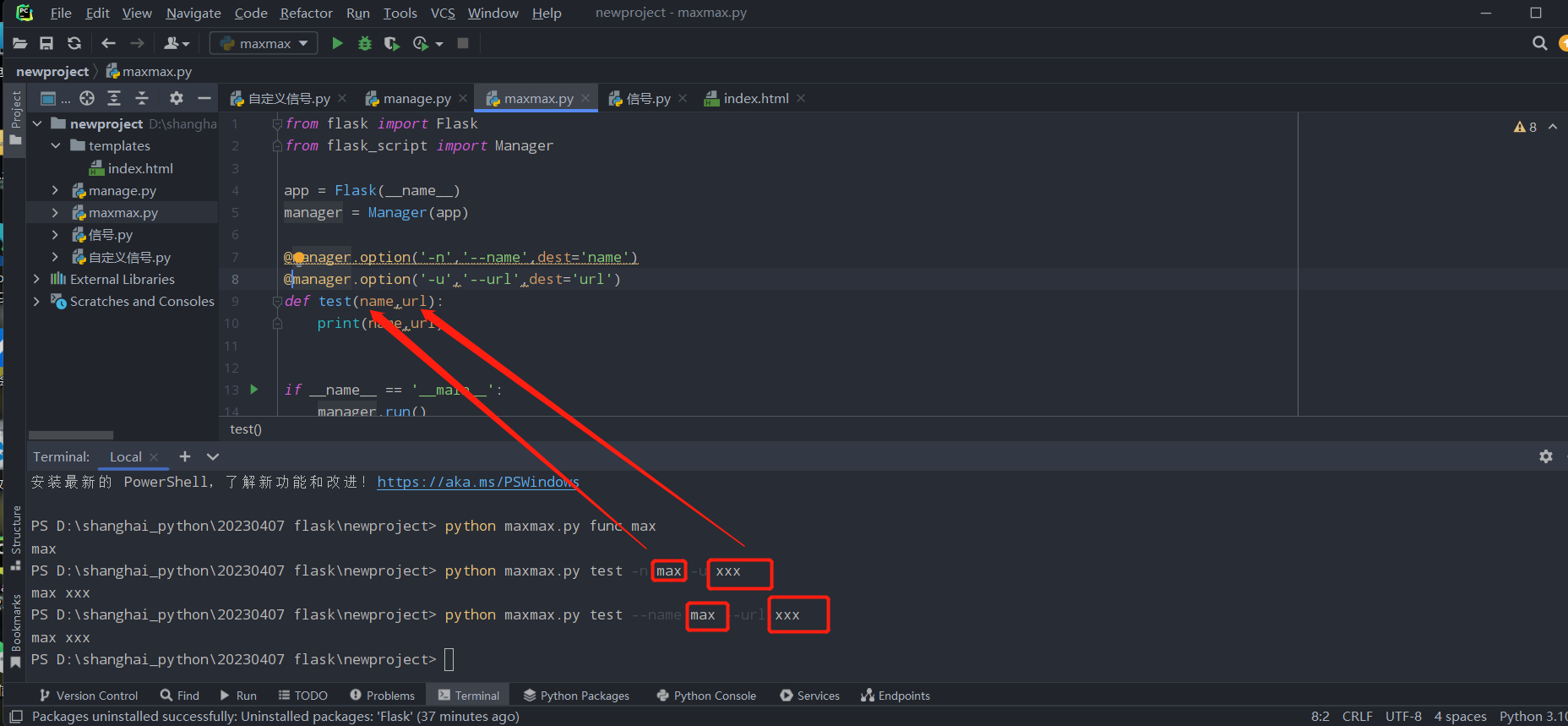Expand External Libraries node

[x=36, y=279]
